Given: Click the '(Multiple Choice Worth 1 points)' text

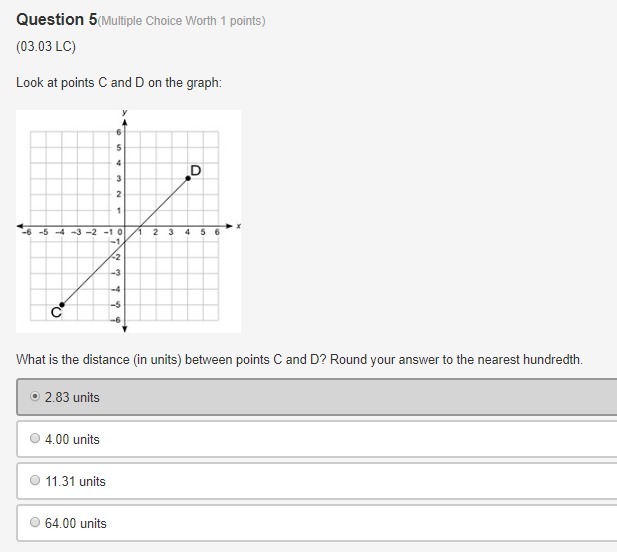Looking at the screenshot, I should click(181, 21).
